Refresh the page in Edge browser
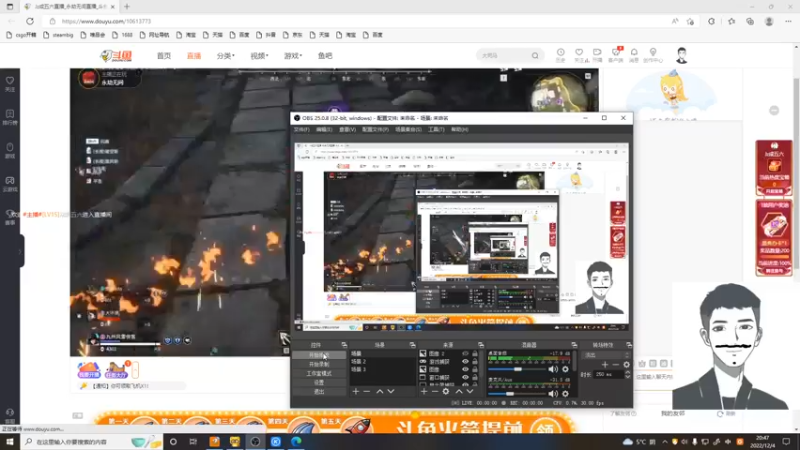800x450 pixels. point(30,21)
